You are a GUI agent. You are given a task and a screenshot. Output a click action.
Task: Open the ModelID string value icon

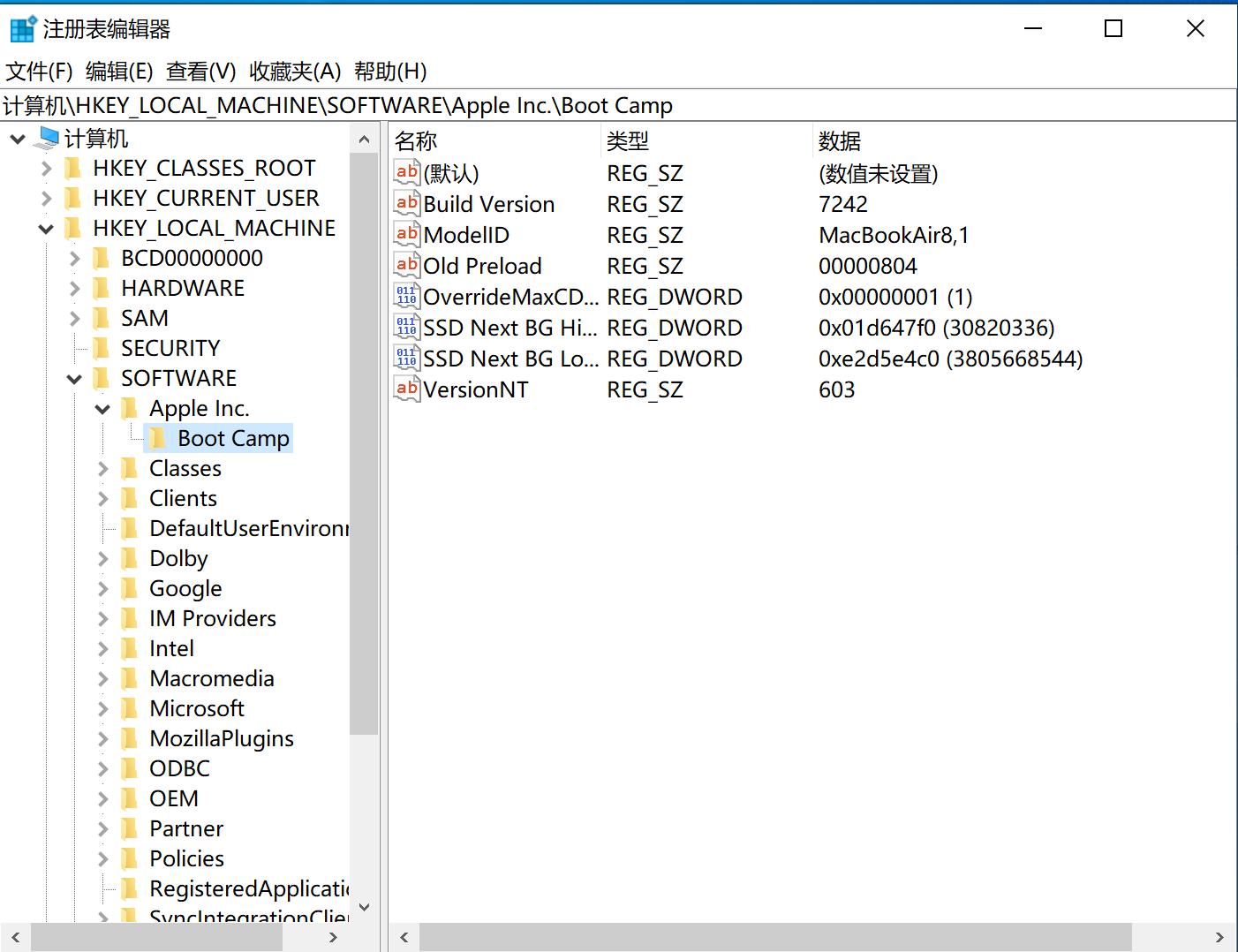(405, 234)
